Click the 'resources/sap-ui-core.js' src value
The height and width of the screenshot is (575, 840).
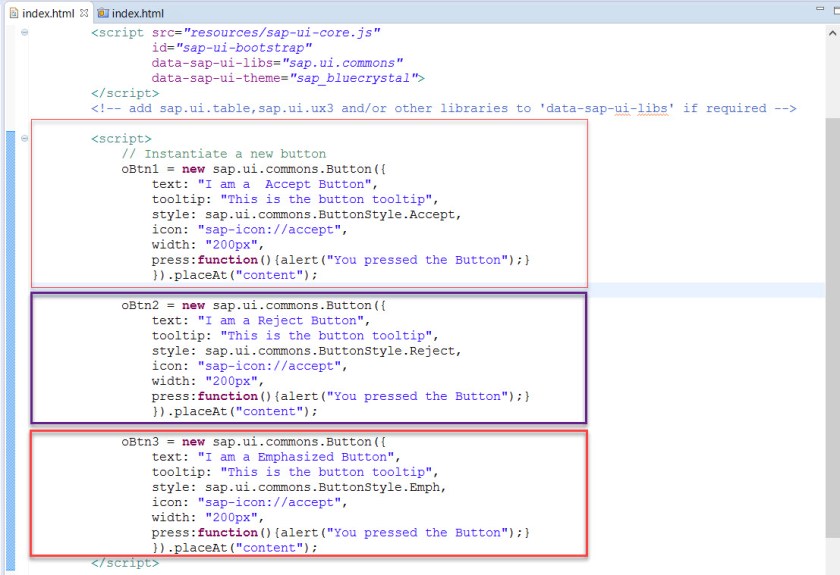click(x=282, y=33)
